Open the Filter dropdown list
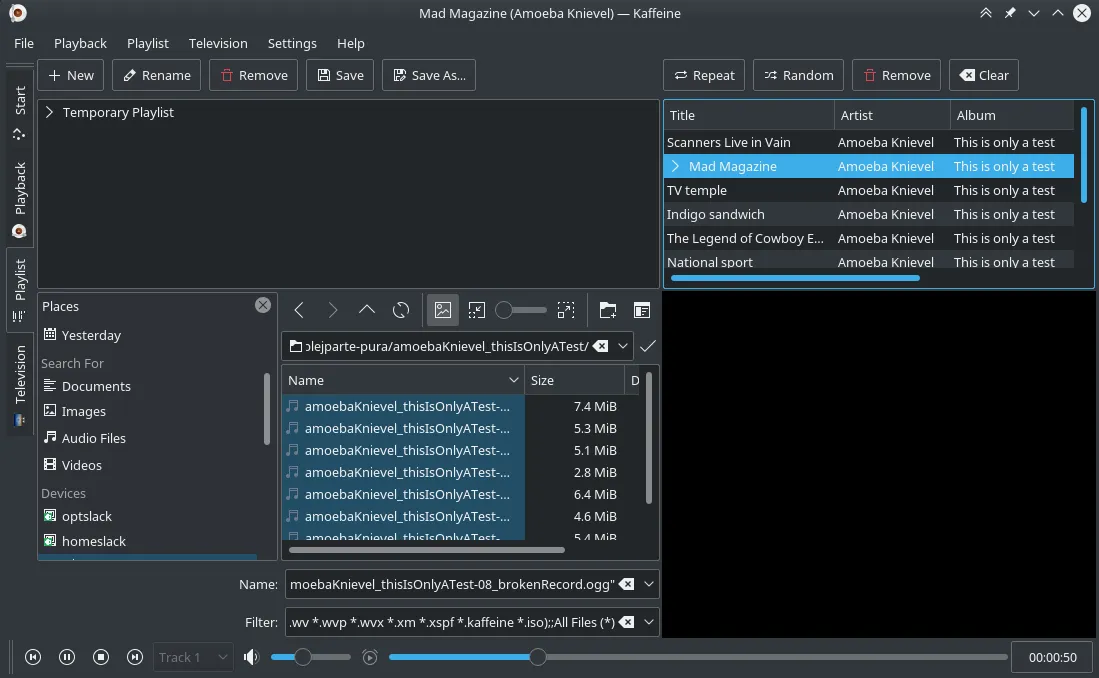The width and height of the screenshot is (1099, 678). tap(650, 622)
